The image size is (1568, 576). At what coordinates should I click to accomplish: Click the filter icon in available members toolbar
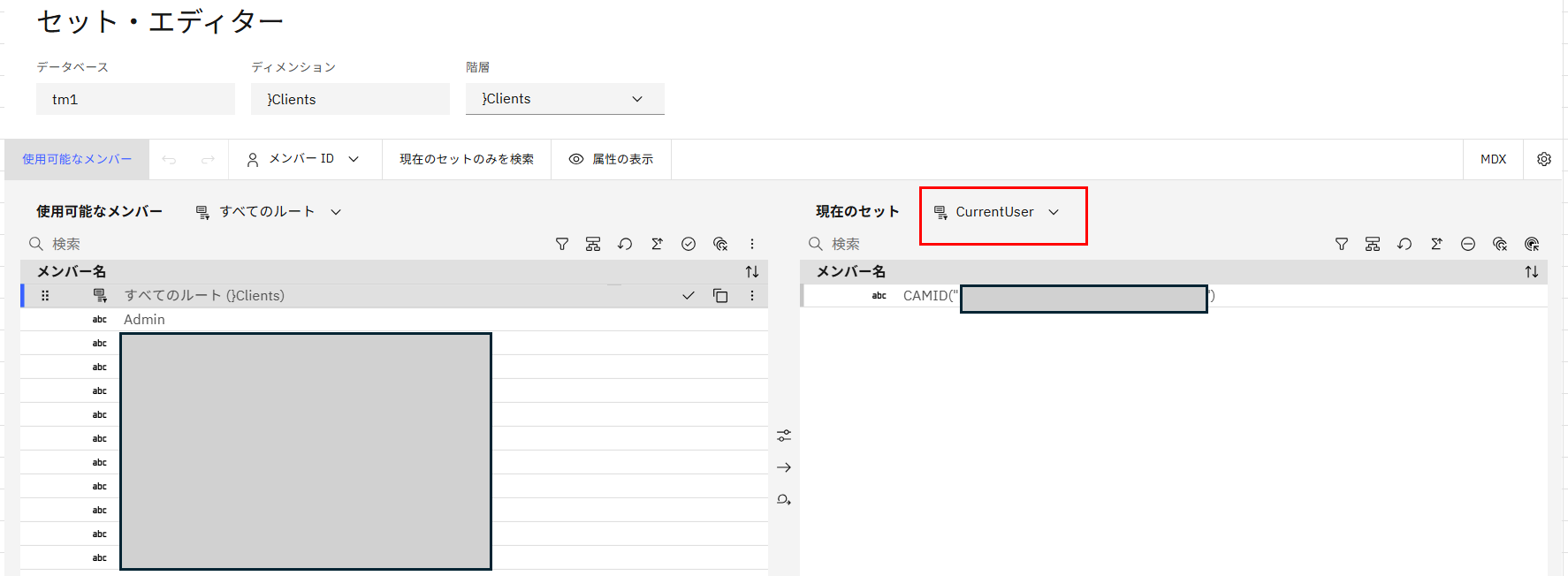(561, 244)
